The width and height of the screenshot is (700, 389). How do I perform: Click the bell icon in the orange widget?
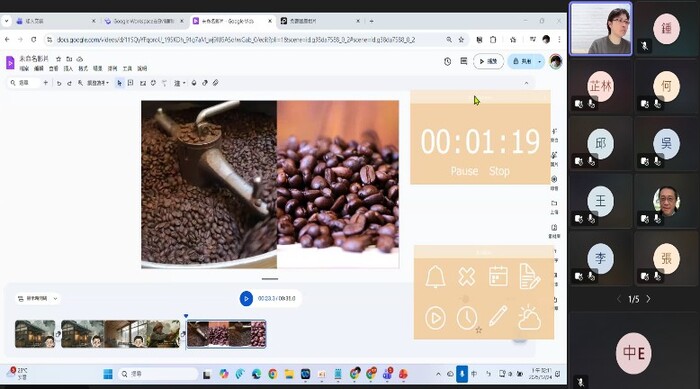click(435, 277)
